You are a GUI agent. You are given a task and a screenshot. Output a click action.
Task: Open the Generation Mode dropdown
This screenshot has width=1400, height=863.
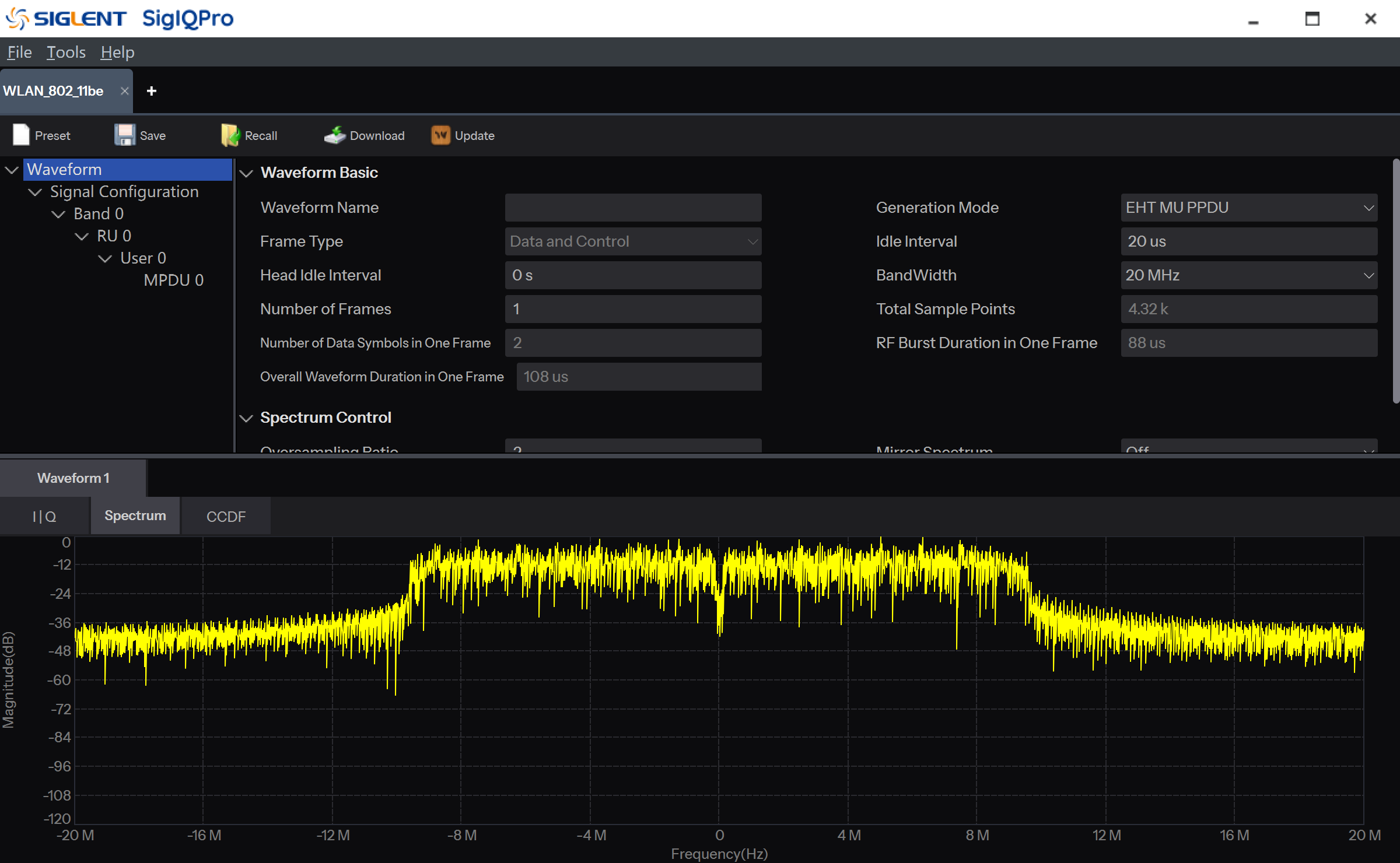click(x=1248, y=208)
